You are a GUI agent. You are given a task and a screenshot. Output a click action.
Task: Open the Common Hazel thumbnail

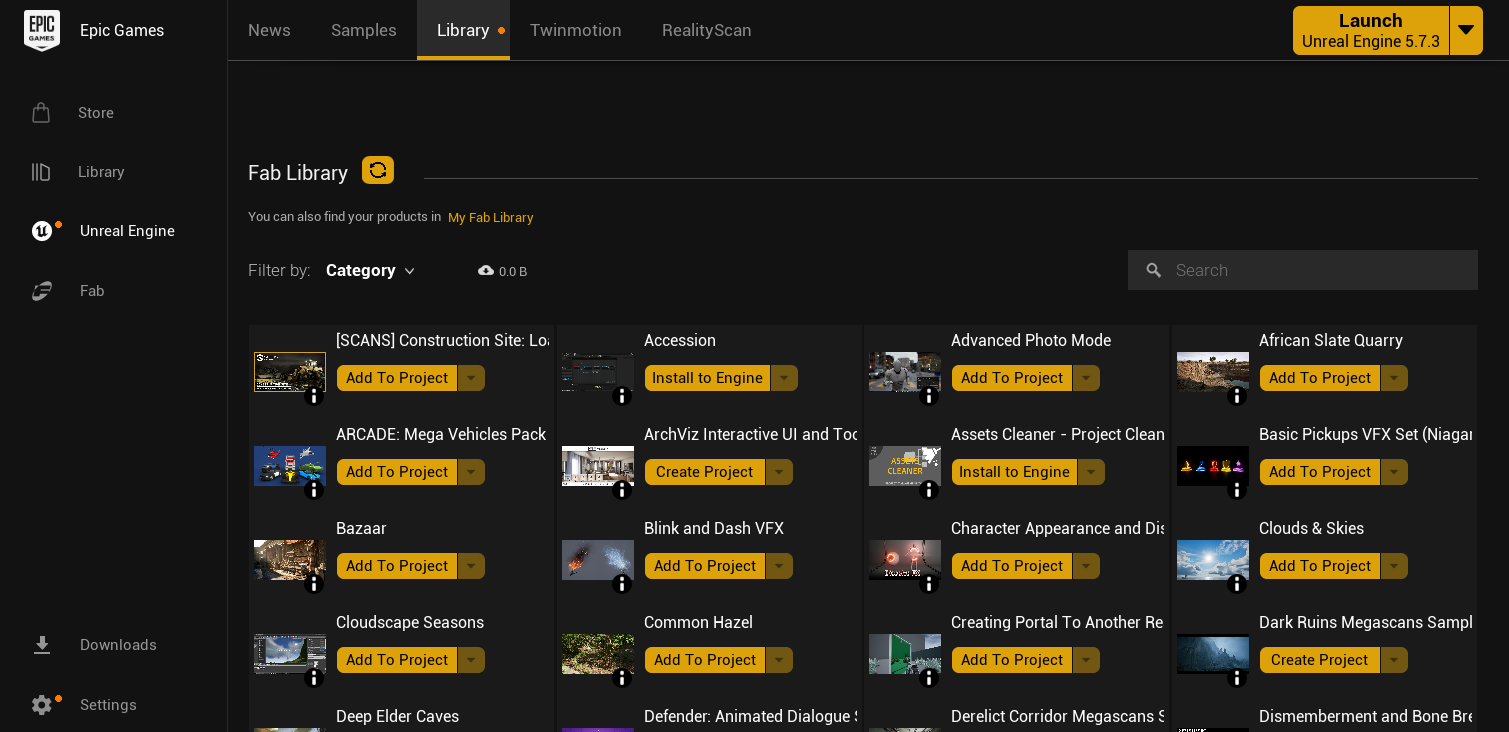point(598,654)
